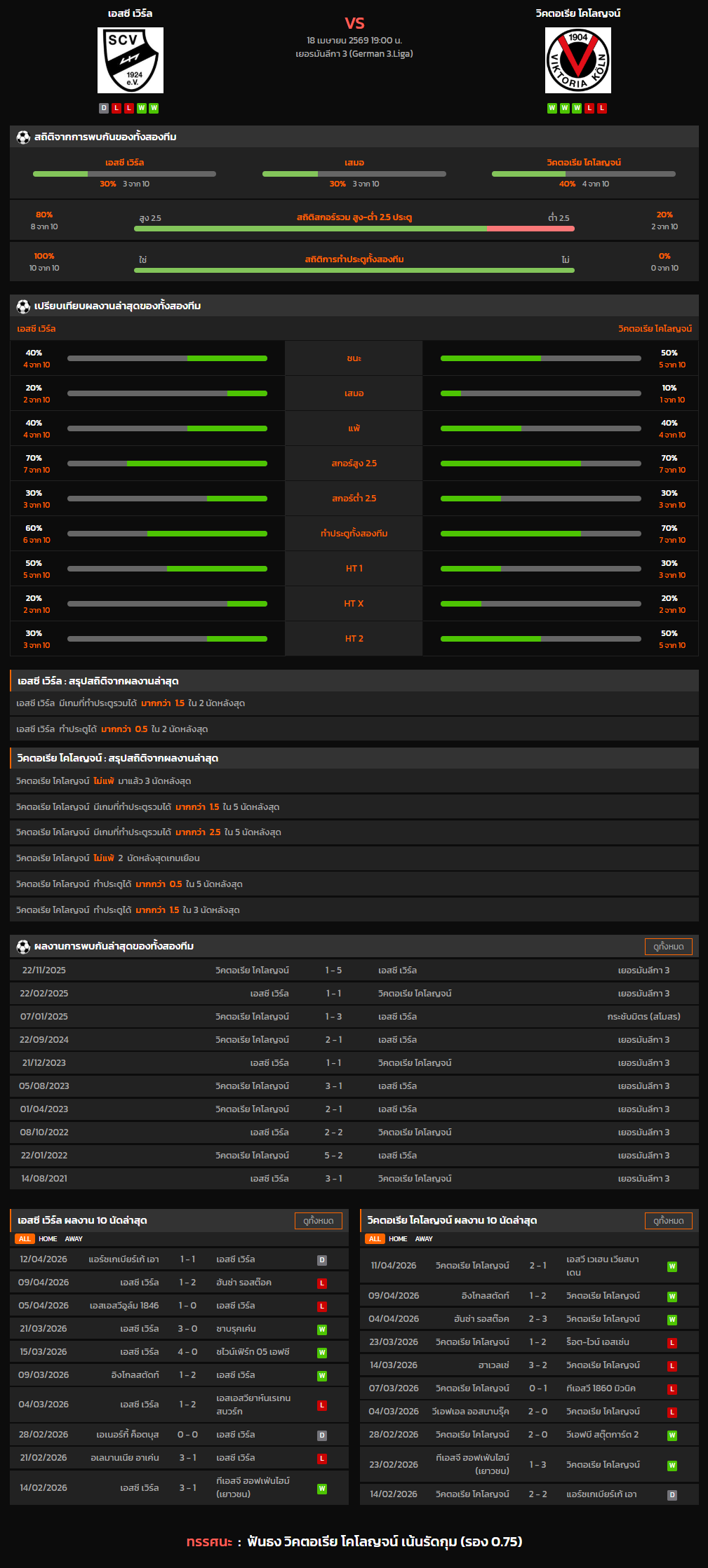Click soccer ball icon beside เปรียบเทียบผลงานล่าสุดของทั้งสองทีม
Viewport: 708px width, 1568px height.
(23, 306)
